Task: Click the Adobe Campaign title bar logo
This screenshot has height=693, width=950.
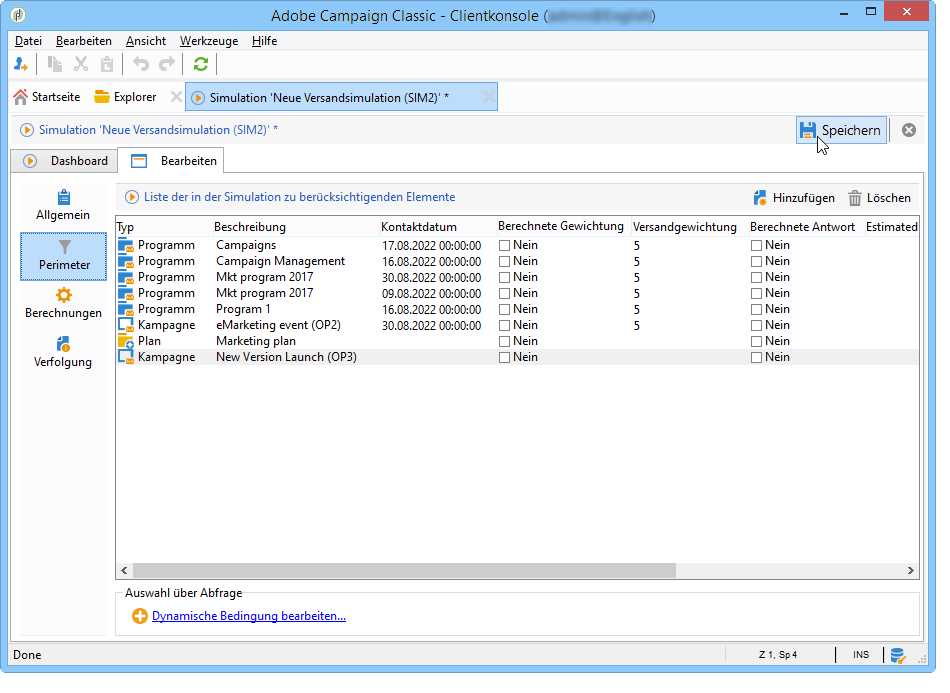Action: (x=18, y=15)
